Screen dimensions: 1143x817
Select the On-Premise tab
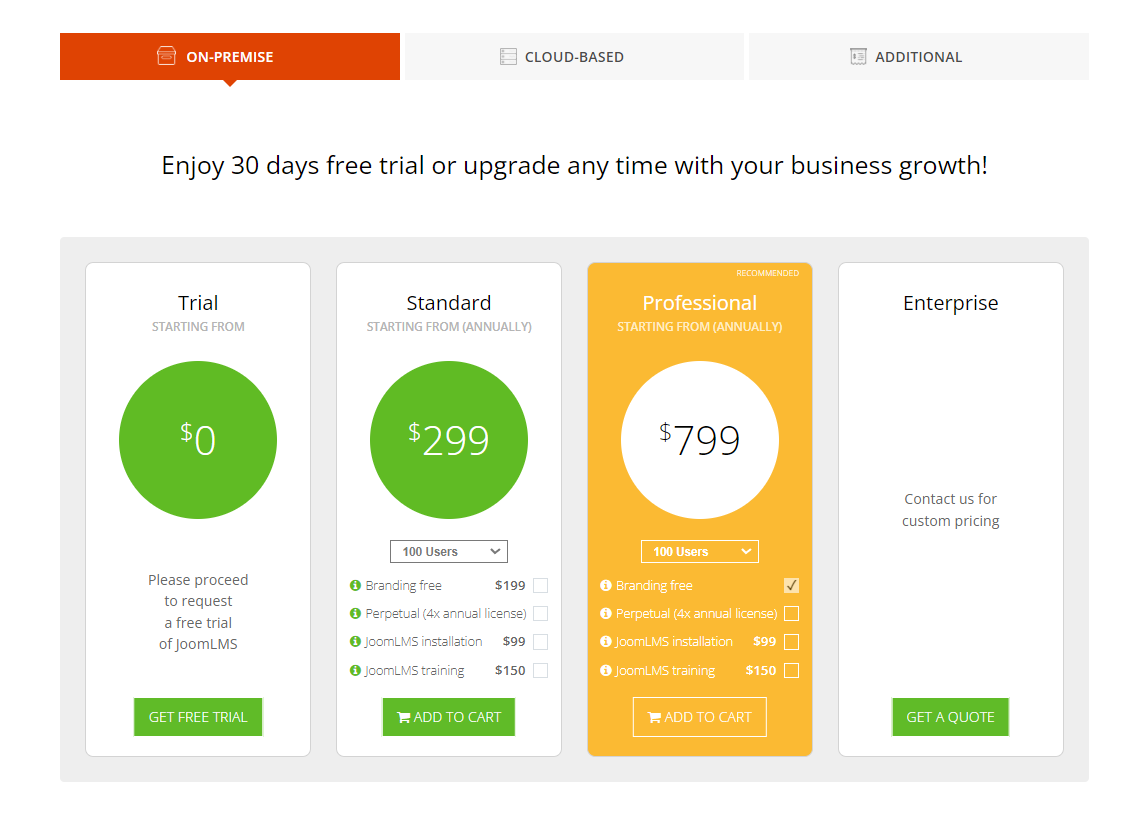(x=229, y=57)
